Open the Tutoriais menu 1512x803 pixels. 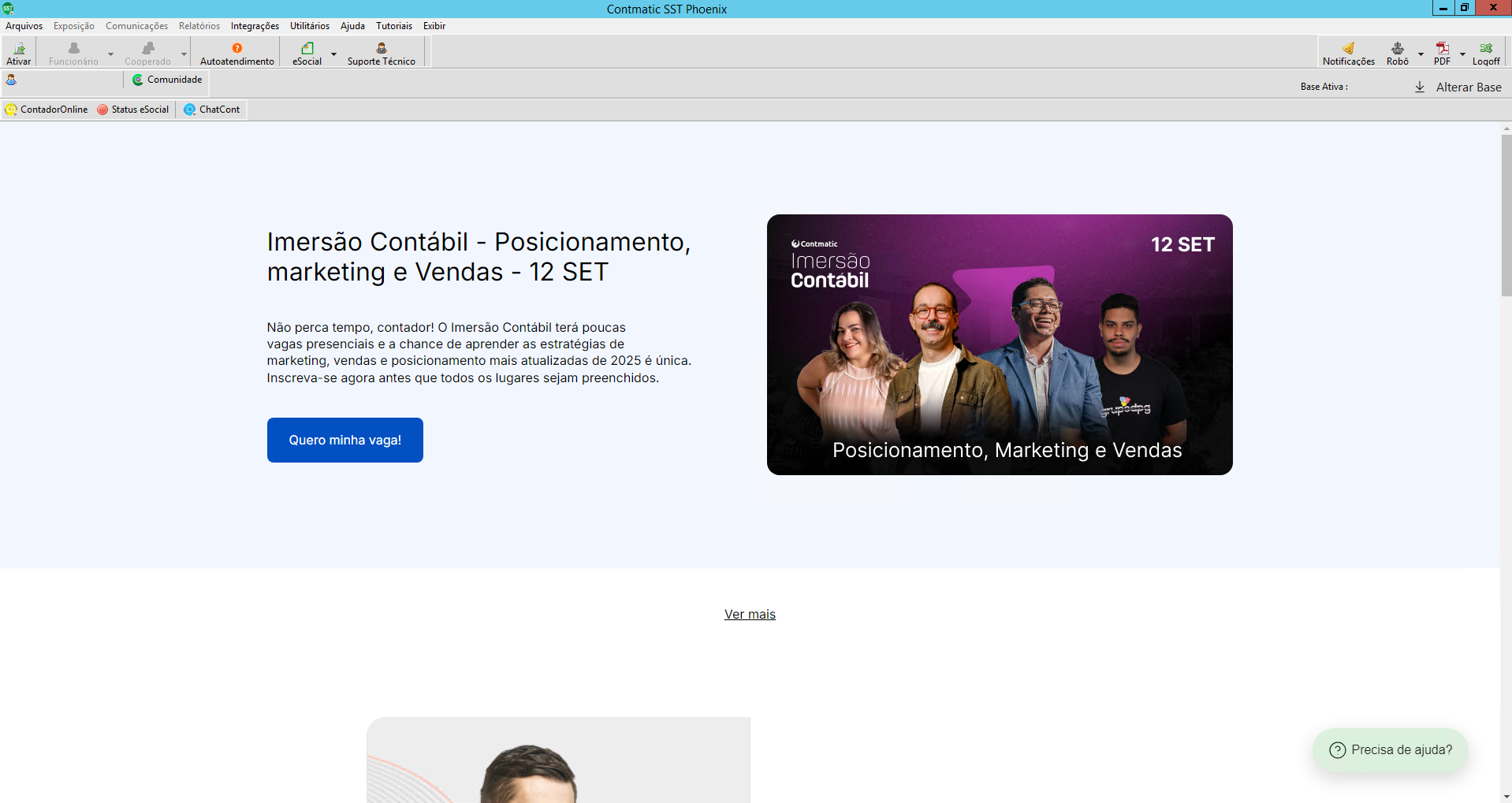(x=394, y=26)
